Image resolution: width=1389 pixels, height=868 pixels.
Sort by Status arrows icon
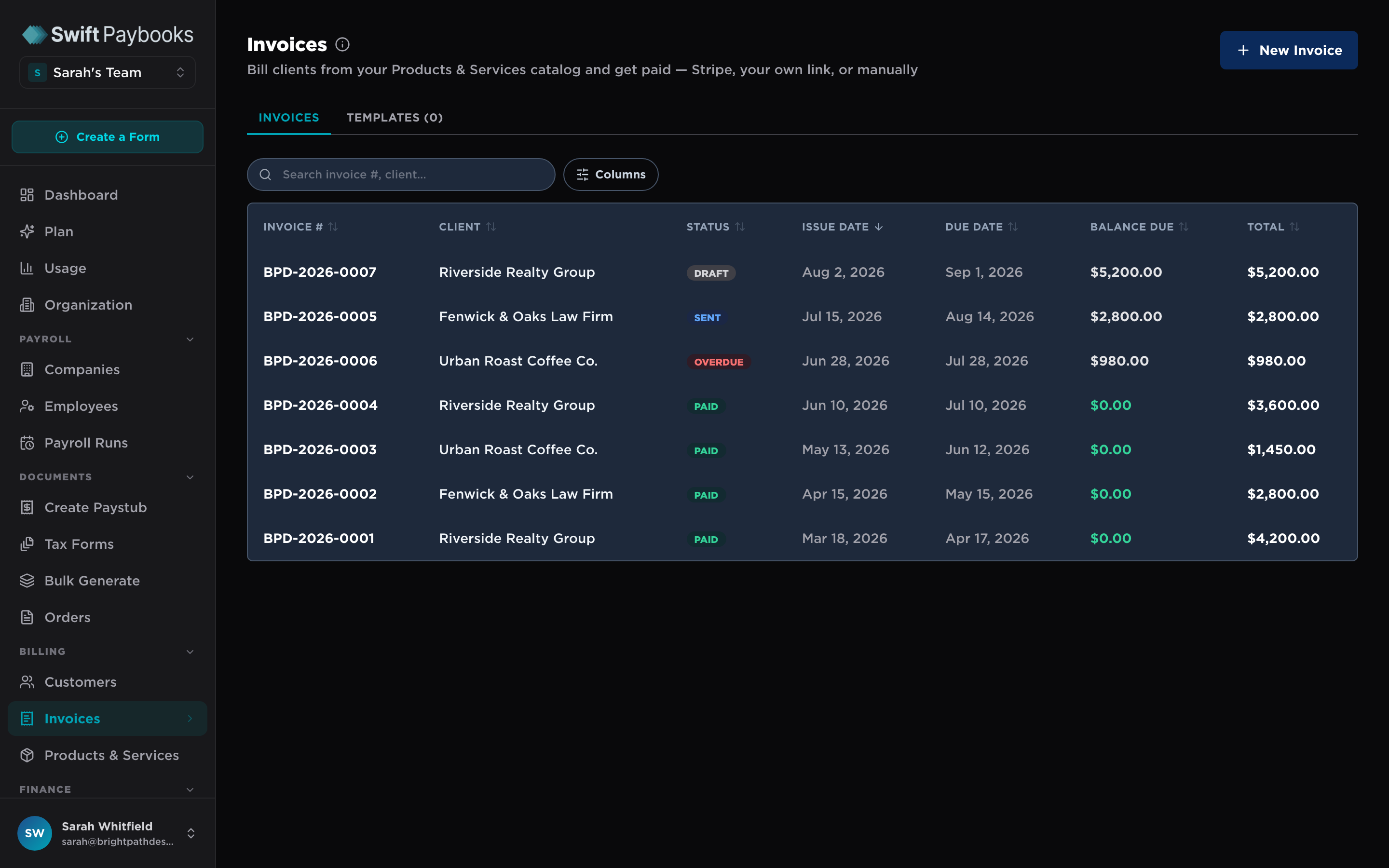coord(740,227)
